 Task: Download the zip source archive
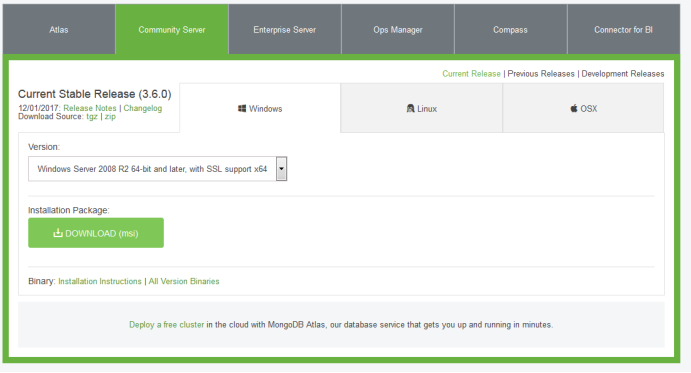coord(110,116)
